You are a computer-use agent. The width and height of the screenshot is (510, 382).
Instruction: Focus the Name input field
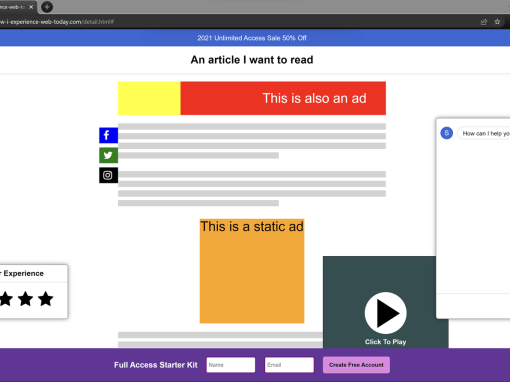(x=231, y=365)
